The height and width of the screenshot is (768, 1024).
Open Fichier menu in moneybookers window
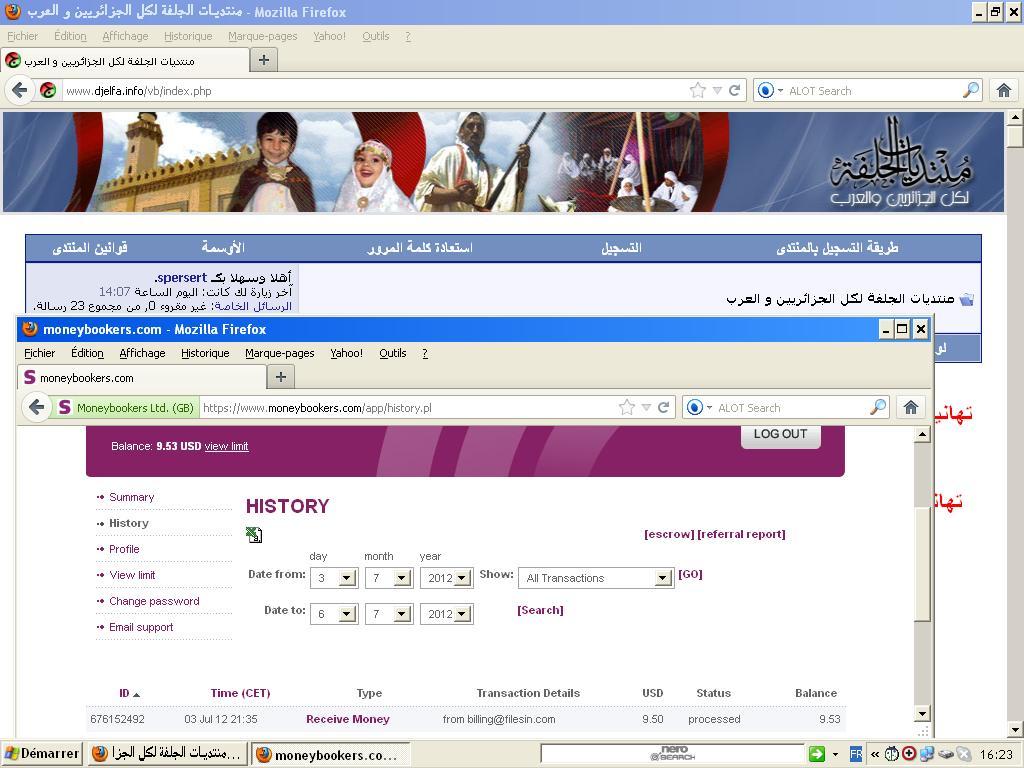pyautogui.click(x=40, y=353)
